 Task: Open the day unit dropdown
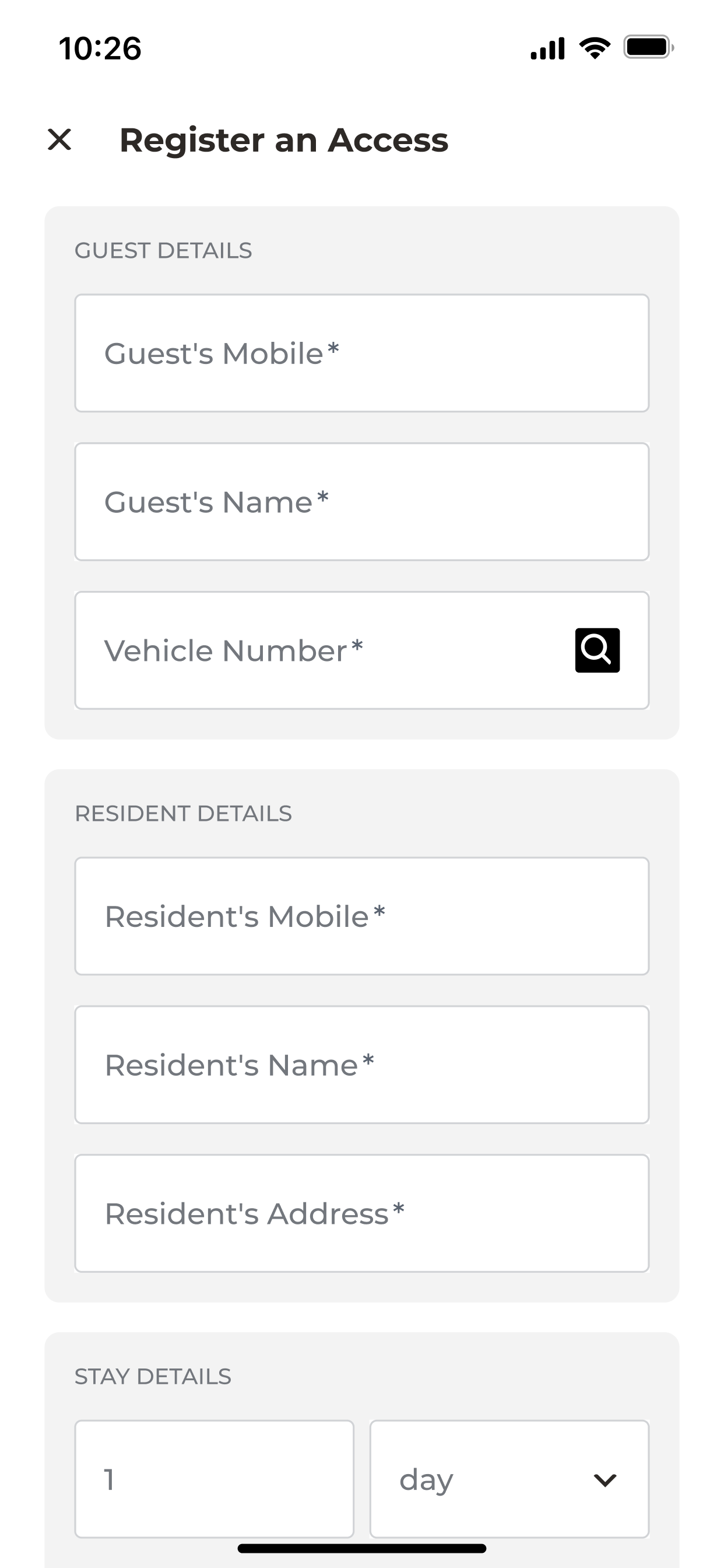click(509, 1479)
